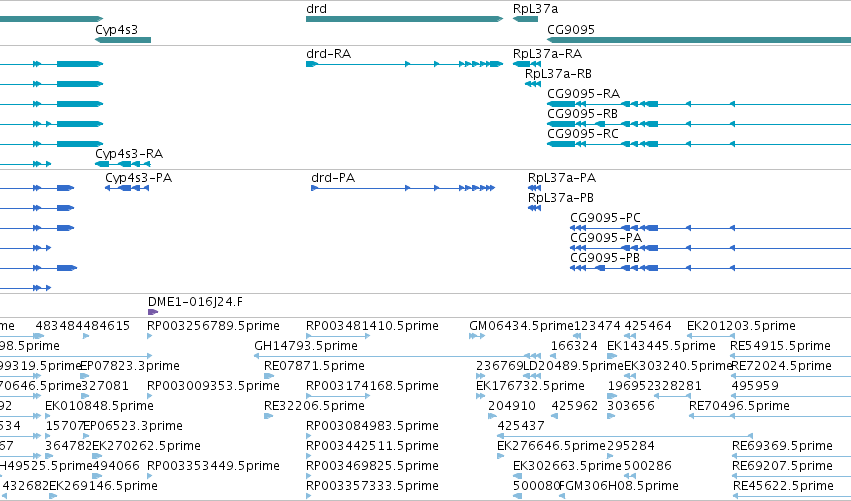
Task: Click the RP003481410.5prime EST label
Action: pos(372,326)
